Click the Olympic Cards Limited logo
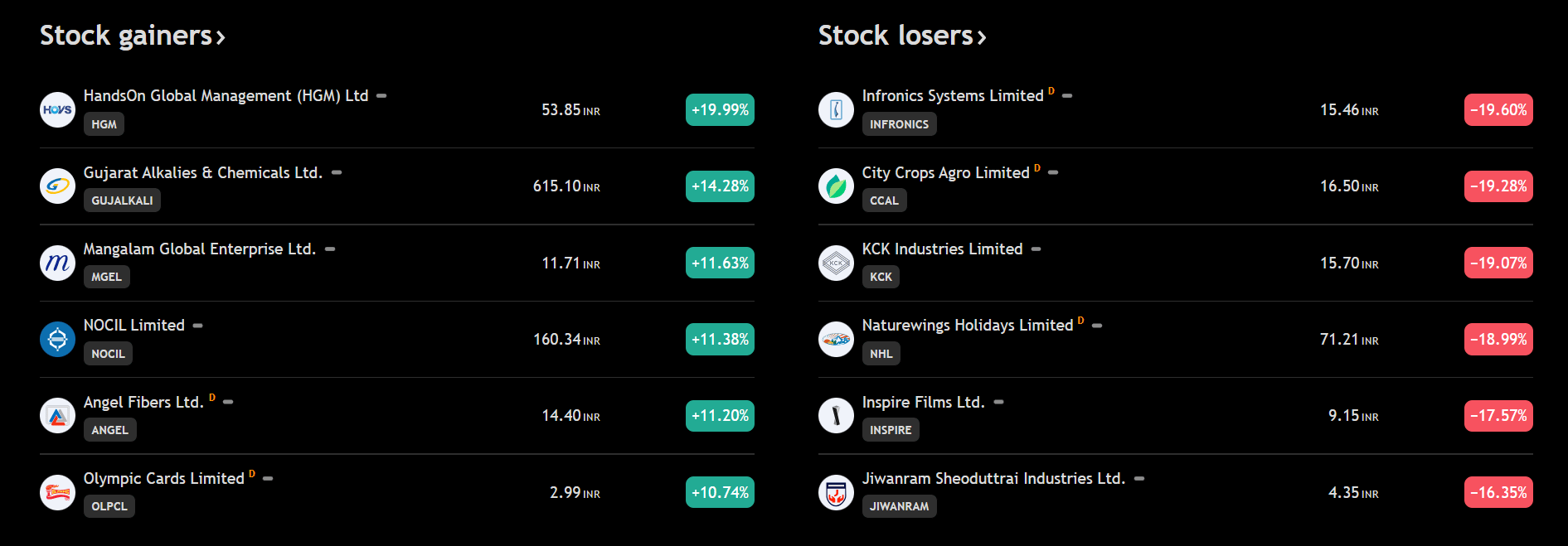 (x=57, y=492)
